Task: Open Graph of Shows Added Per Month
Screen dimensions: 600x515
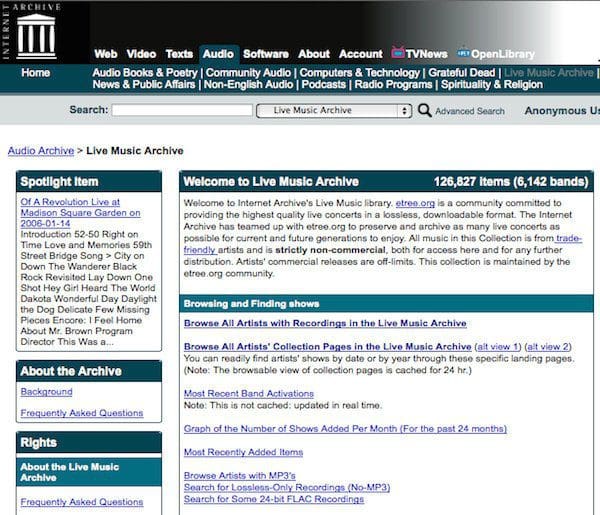Action: point(345,429)
